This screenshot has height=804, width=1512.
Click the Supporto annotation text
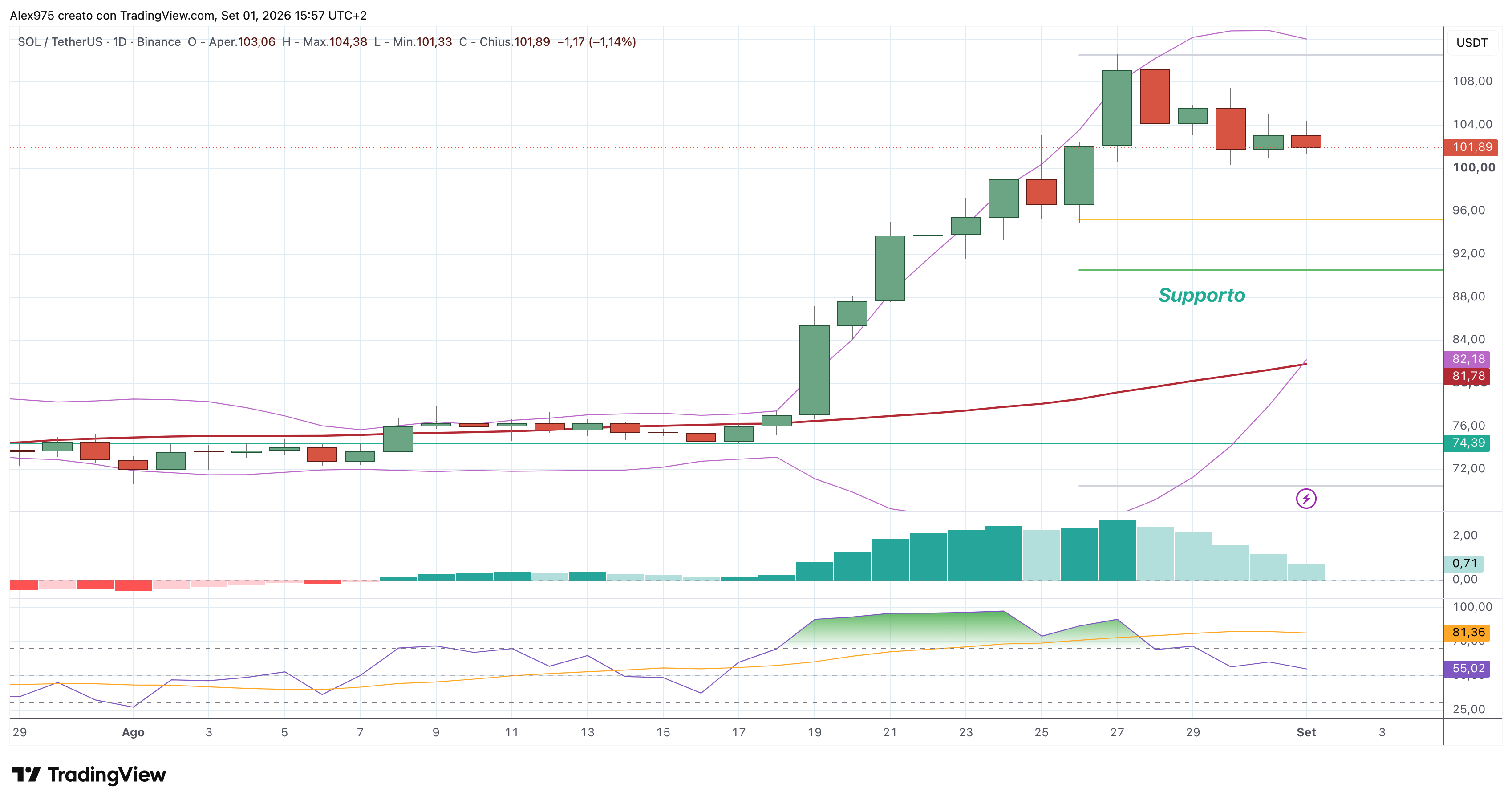[x=1201, y=295]
